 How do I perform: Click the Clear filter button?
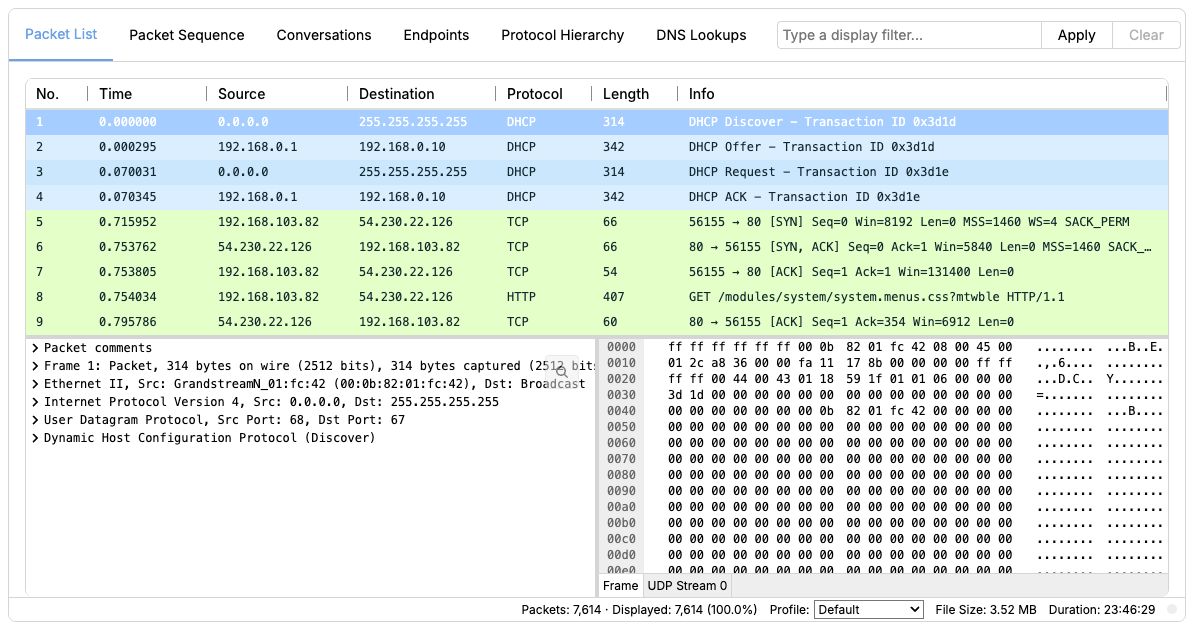click(x=1146, y=35)
